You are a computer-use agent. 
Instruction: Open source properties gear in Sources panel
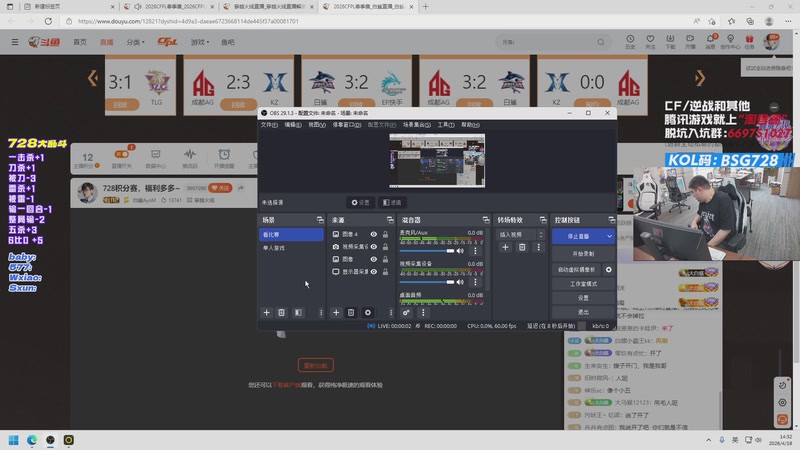[x=367, y=312]
